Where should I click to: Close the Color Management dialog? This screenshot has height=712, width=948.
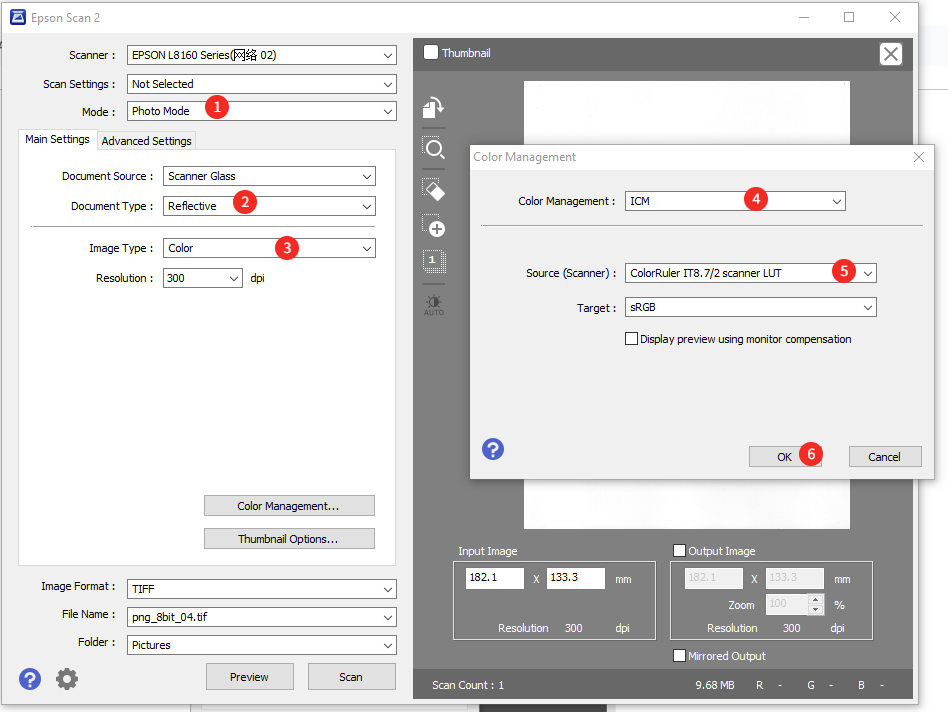click(x=919, y=157)
